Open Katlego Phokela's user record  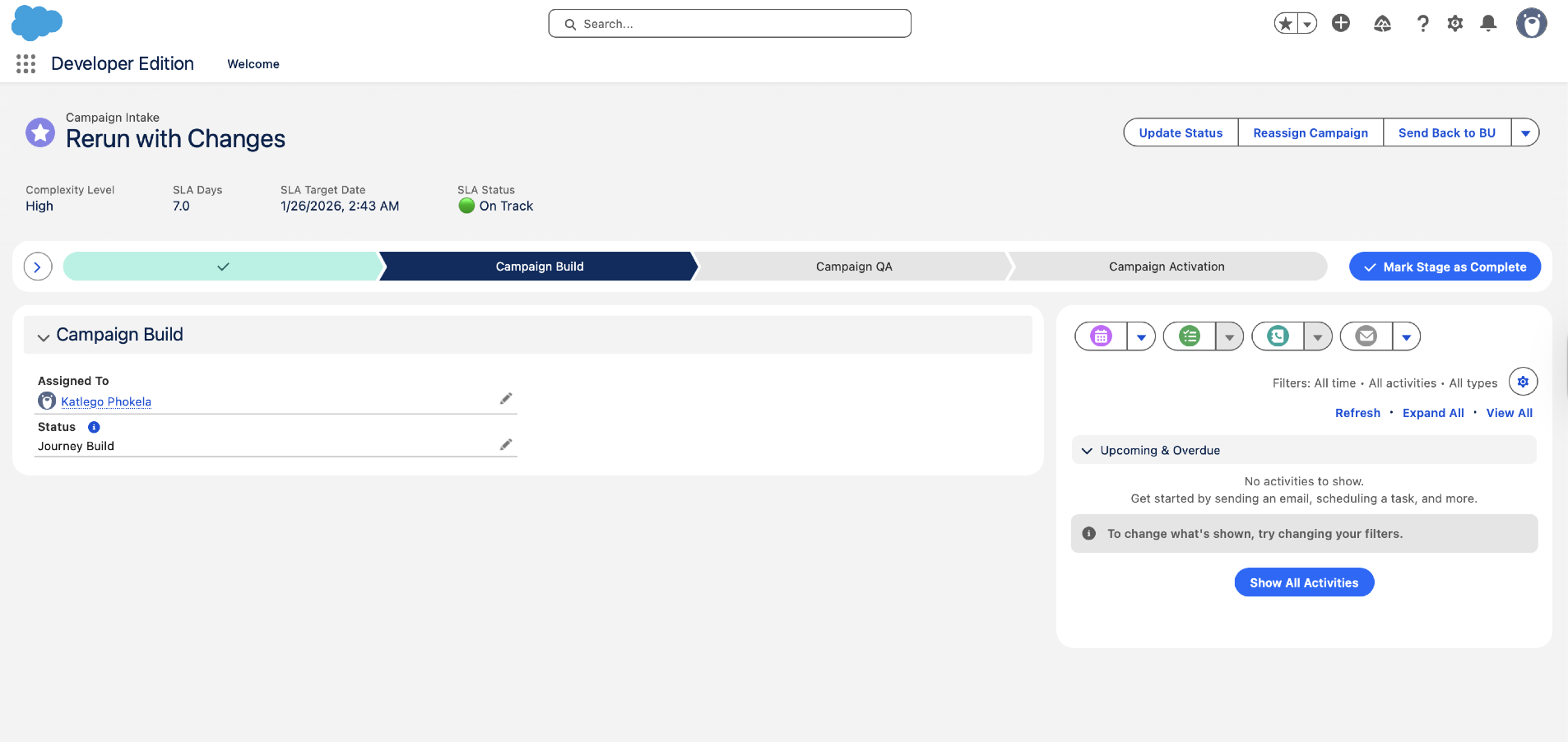[106, 401]
